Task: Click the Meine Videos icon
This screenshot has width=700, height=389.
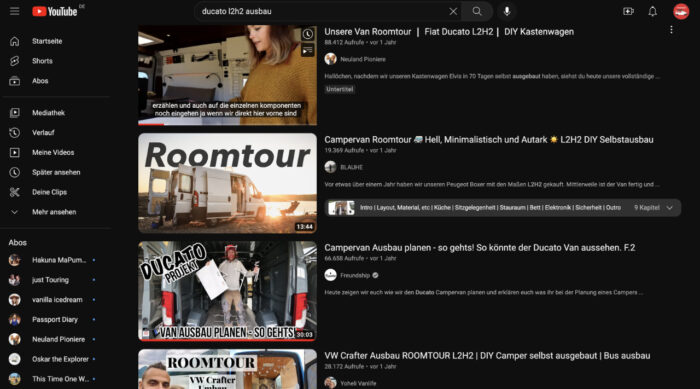Action: (14, 152)
